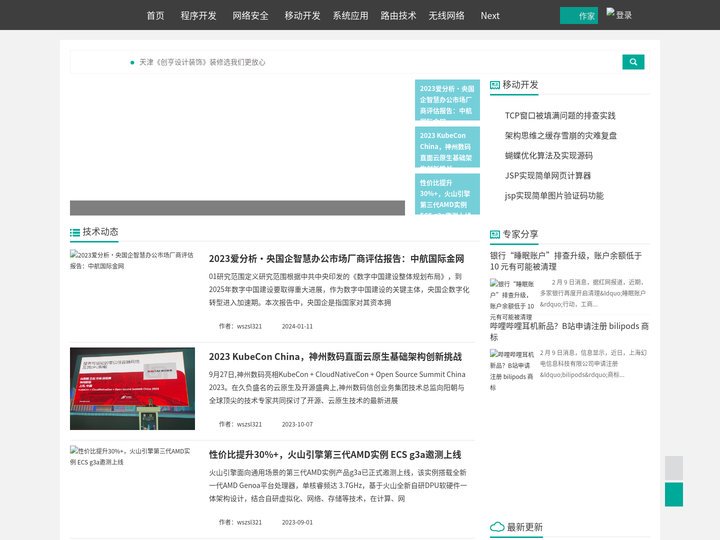
Task: Open the 2023爱分析 slider thumbnail card
Action: 447,100
